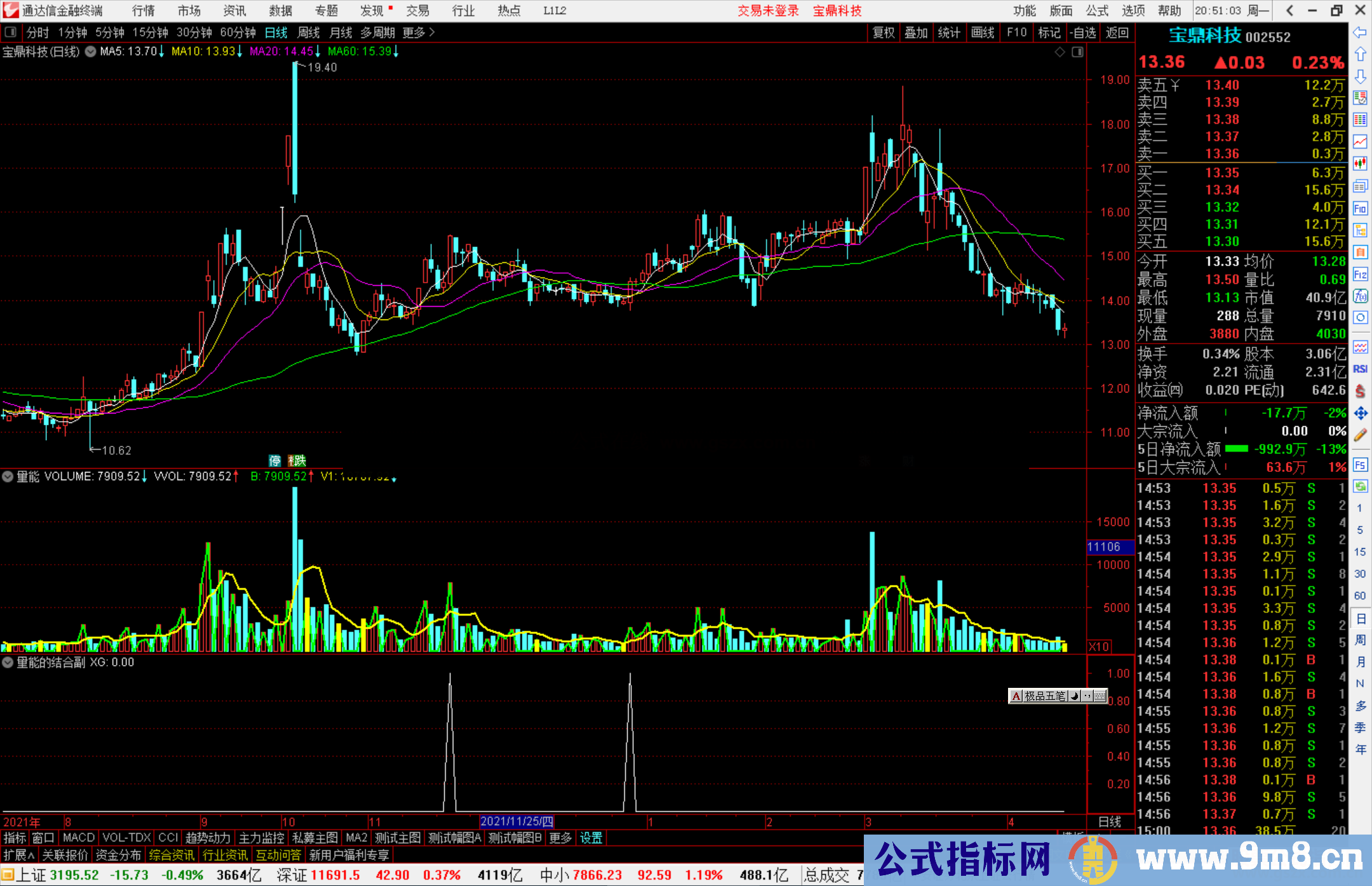The image size is (1372, 886).
Task: Click the 复权 button
Action: 883,32
